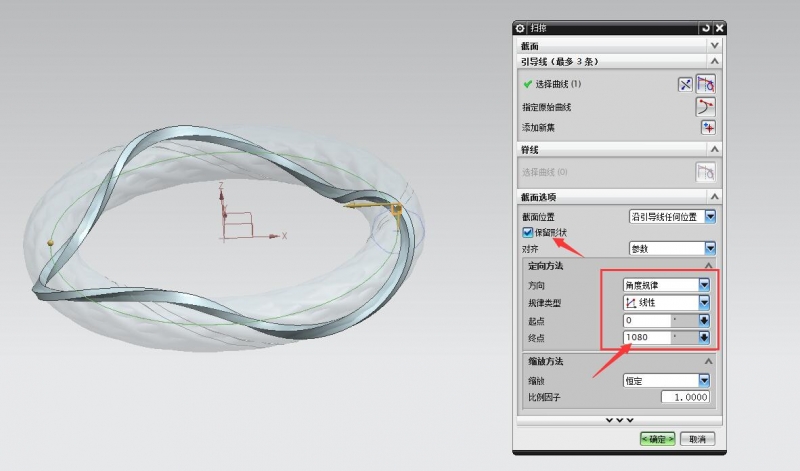800x471 pixels.
Task: Click the 确定 button
Action: click(x=658, y=439)
